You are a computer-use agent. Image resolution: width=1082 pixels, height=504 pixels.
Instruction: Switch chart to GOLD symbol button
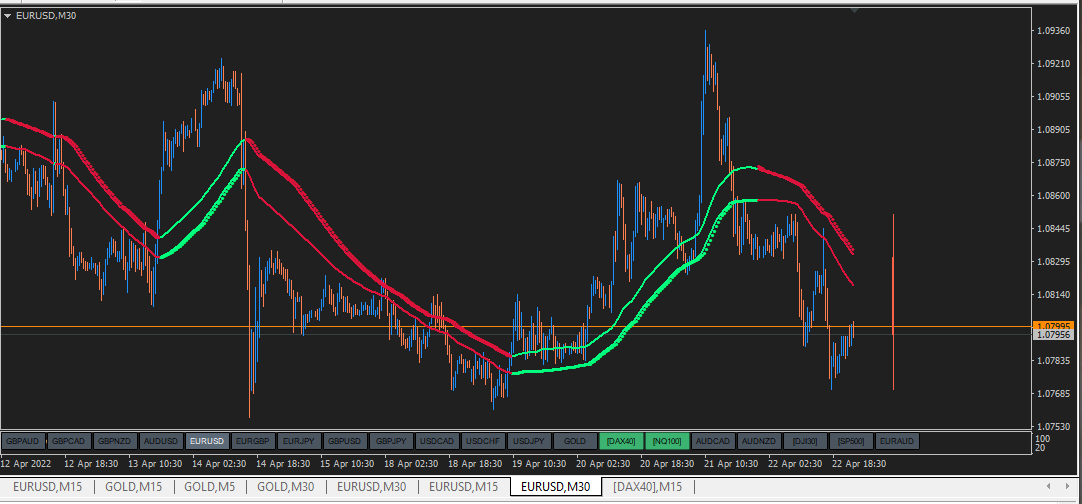pyautogui.click(x=575, y=441)
